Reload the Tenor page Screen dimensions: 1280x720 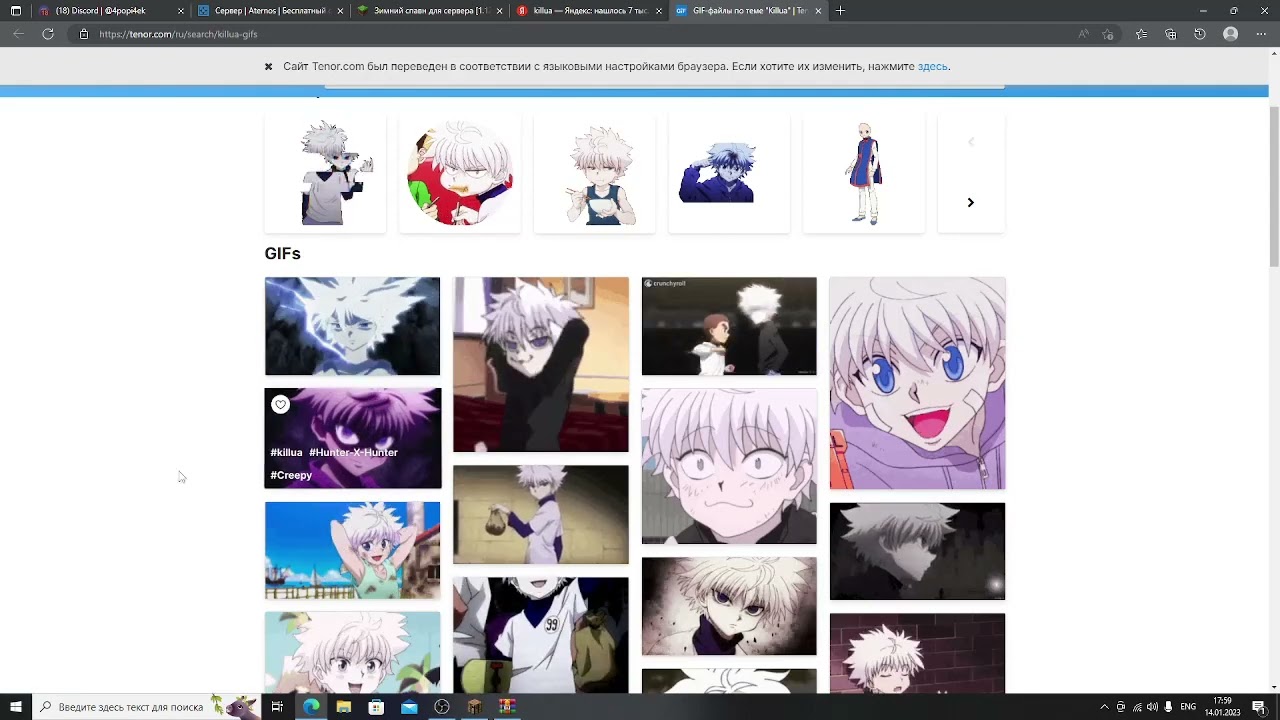pyautogui.click(x=48, y=34)
